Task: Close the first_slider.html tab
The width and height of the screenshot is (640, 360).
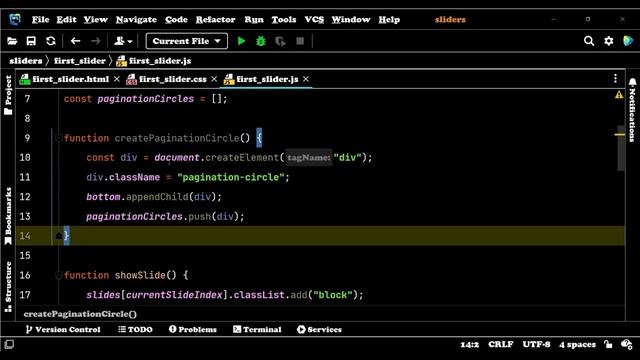Action: pyautogui.click(x=117, y=79)
